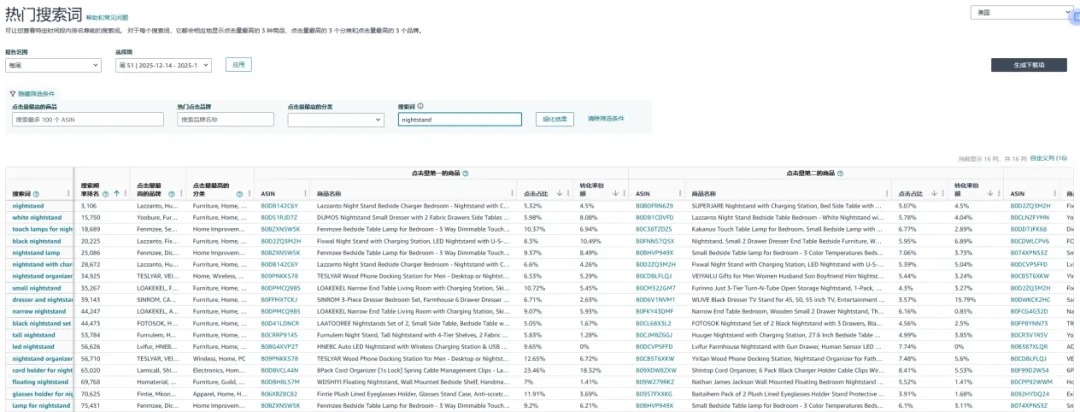Image resolution: width=1080 pixels, height=412 pixels.
Task: Focus the 热门点击品牌 brand name field
Action: (x=225, y=119)
